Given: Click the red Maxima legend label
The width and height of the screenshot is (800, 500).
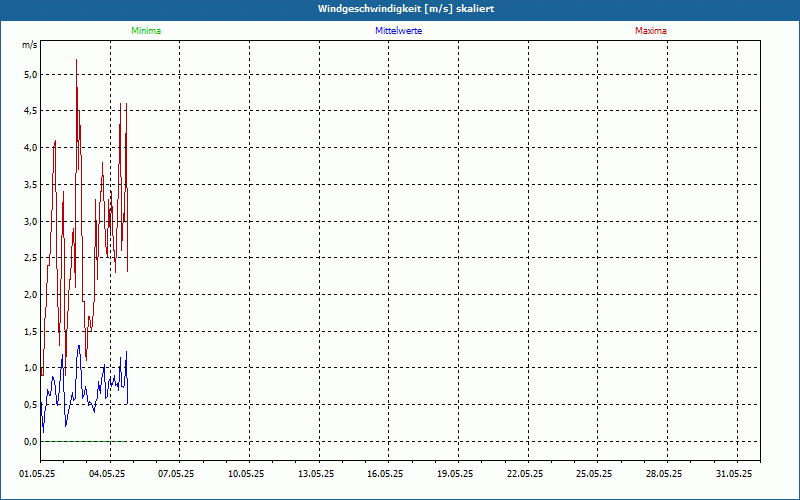Looking at the screenshot, I should point(651,31).
